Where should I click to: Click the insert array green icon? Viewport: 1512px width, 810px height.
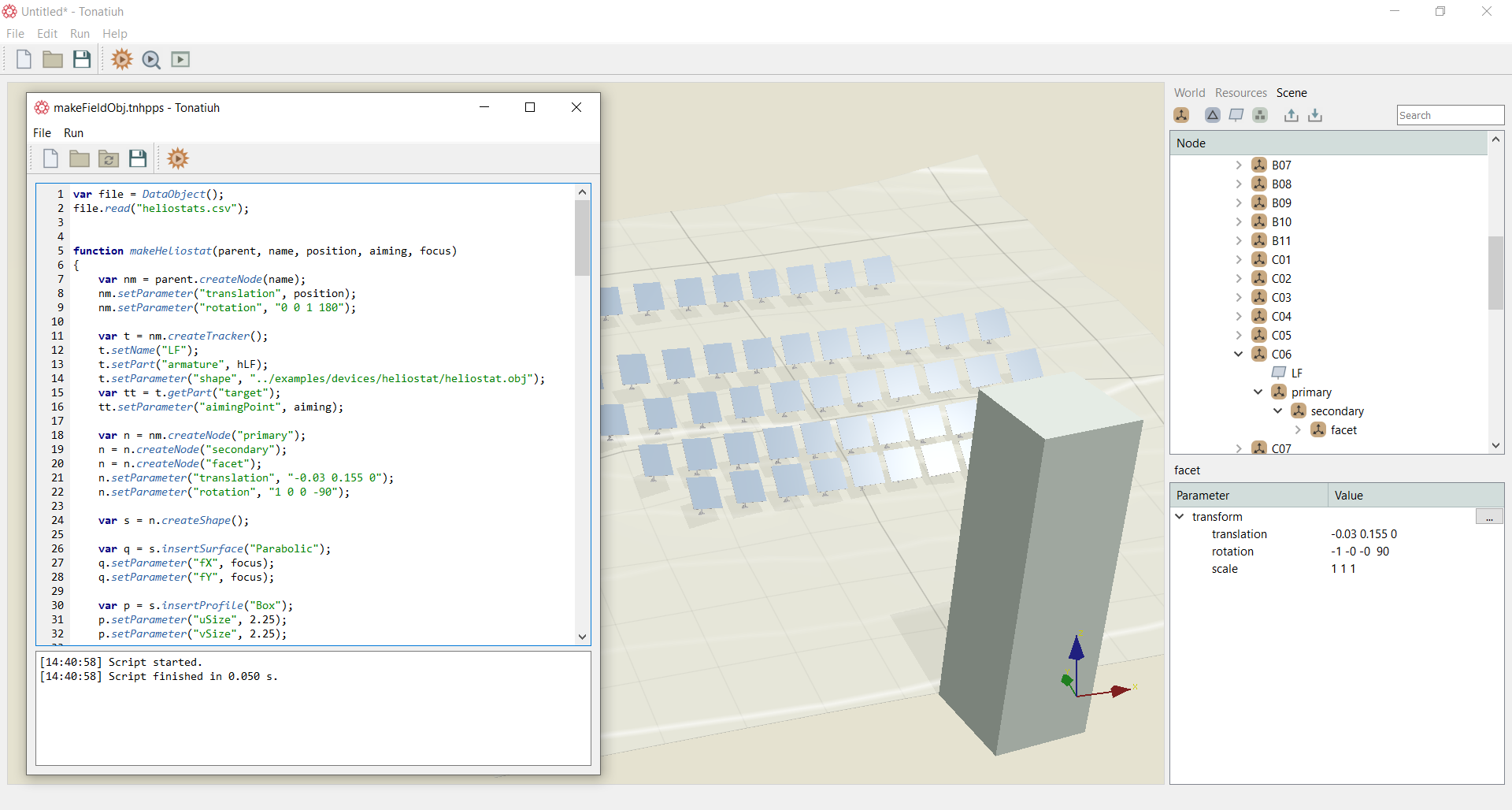pos(1260,115)
